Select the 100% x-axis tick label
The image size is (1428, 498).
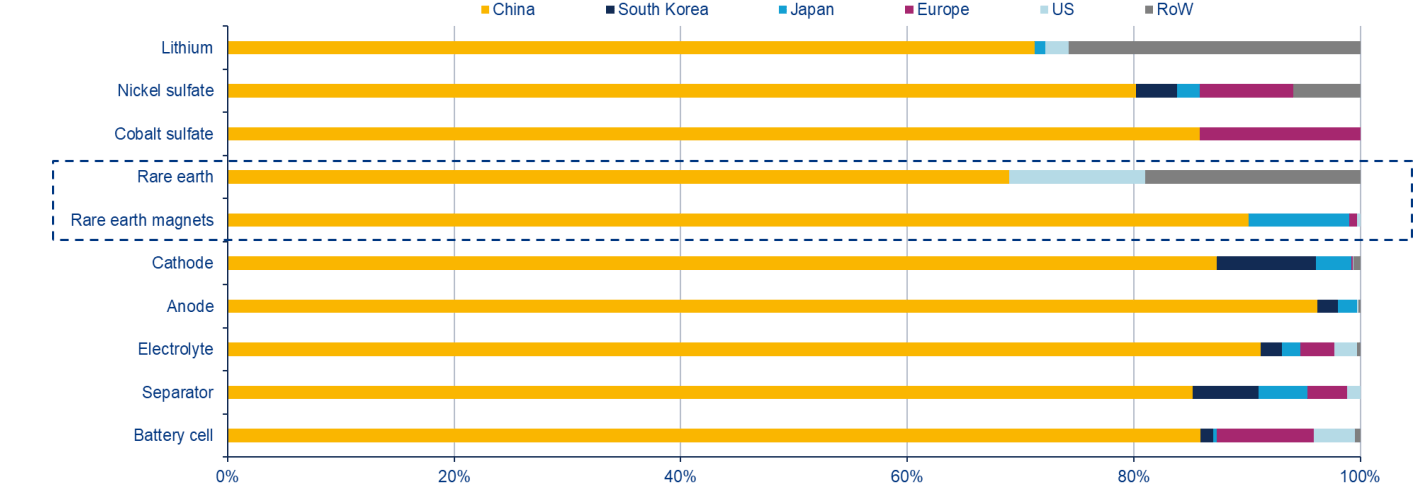click(x=1359, y=477)
